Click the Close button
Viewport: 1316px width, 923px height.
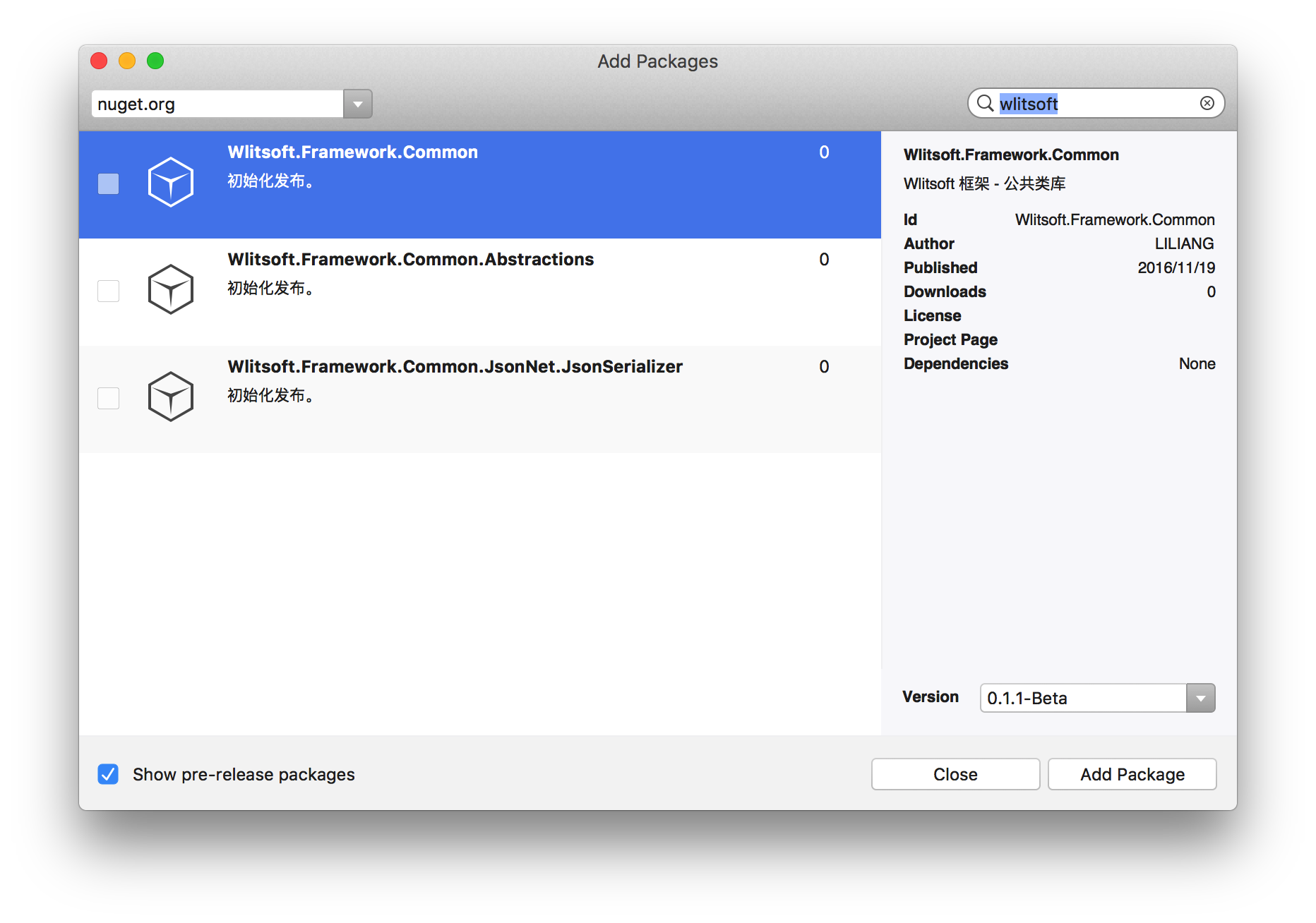[x=955, y=774]
